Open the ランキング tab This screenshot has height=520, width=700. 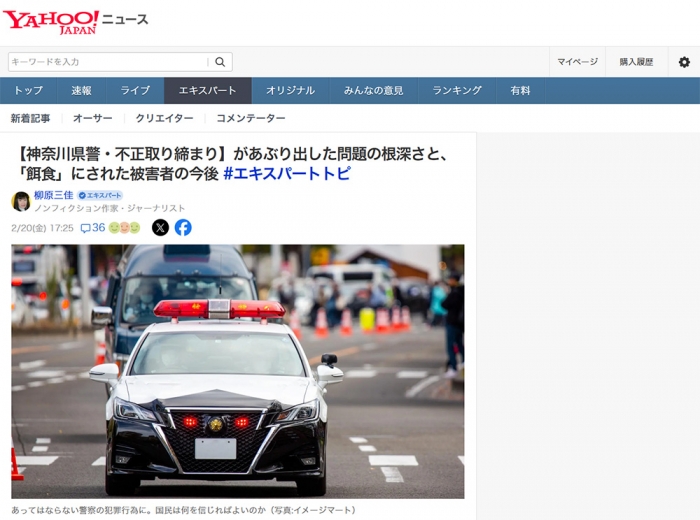coord(457,91)
